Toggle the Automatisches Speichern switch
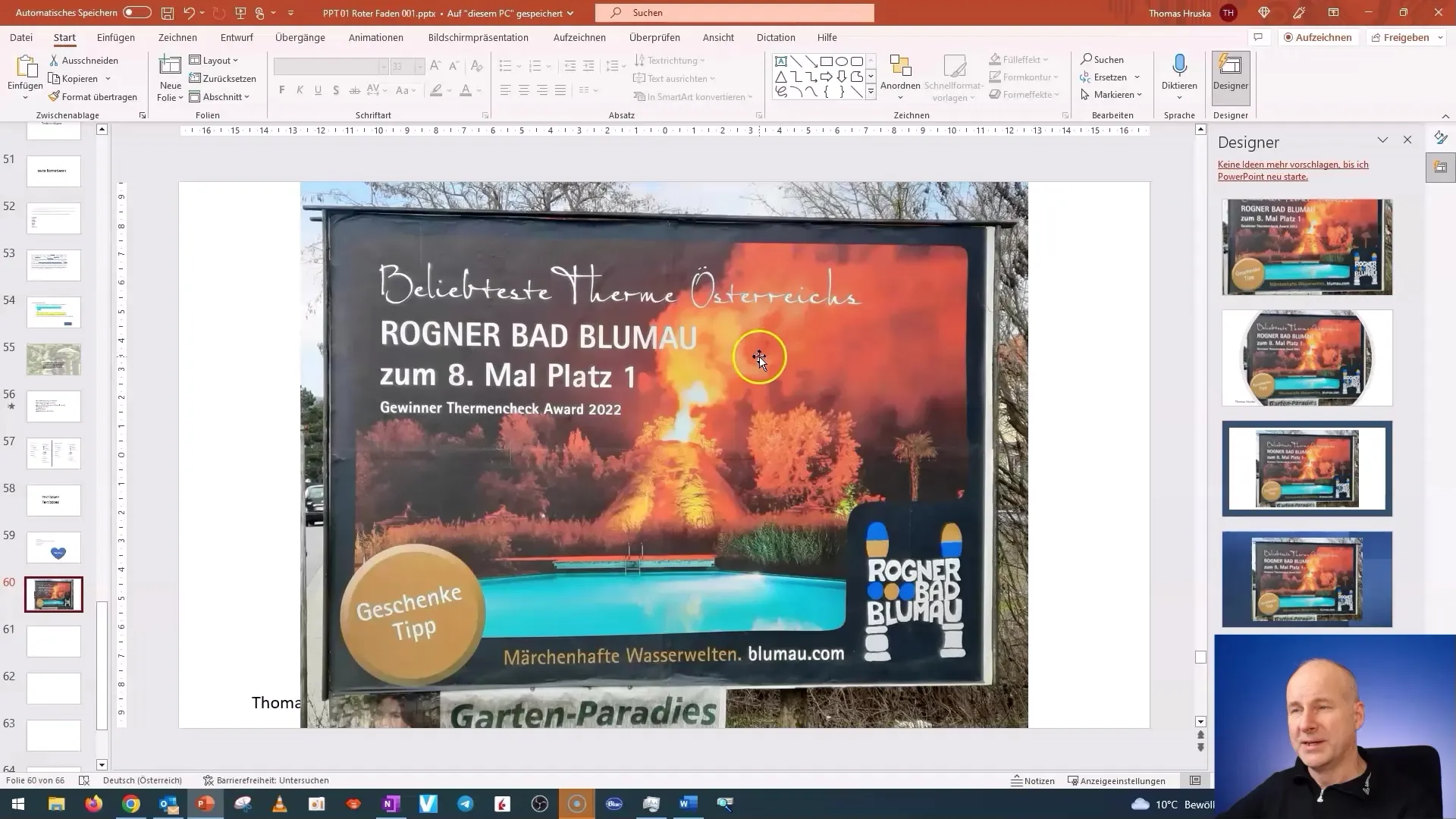Screen dimensions: 1456x819 point(137,13)
